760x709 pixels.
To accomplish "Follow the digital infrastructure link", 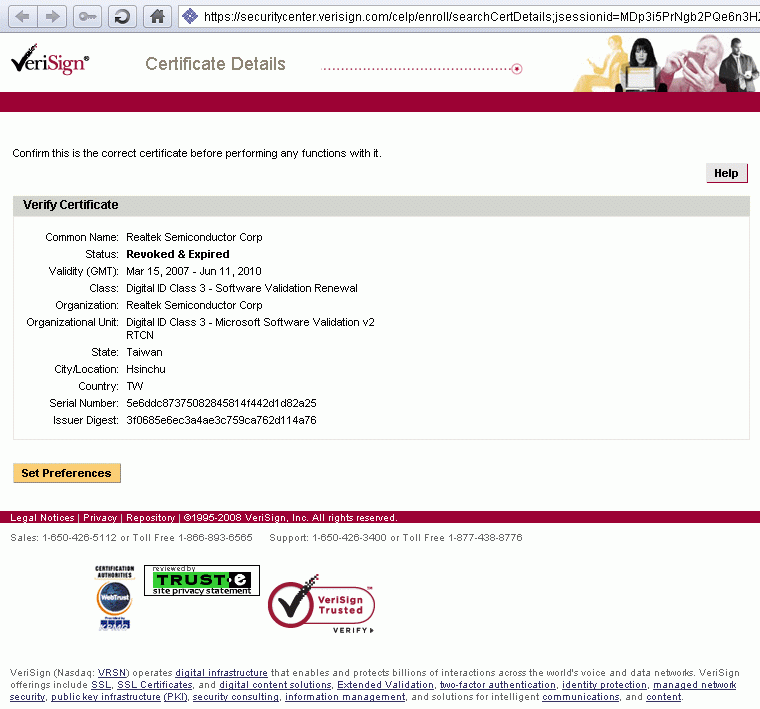I will pyautogui.click(x=221, y=673).
